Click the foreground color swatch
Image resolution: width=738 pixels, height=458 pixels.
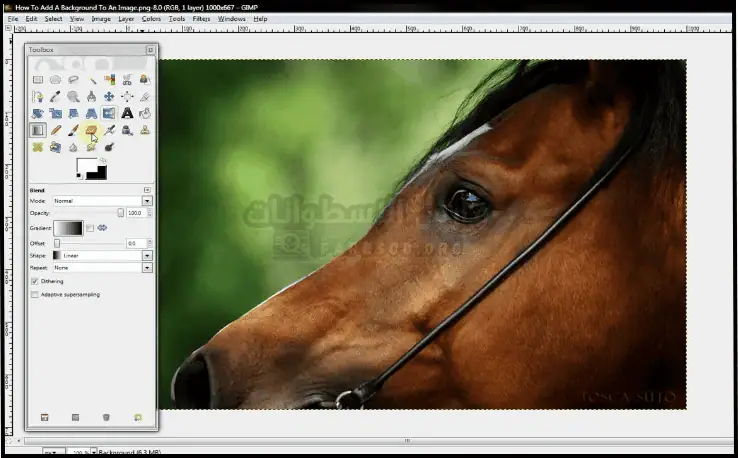[x=86, y=167]
